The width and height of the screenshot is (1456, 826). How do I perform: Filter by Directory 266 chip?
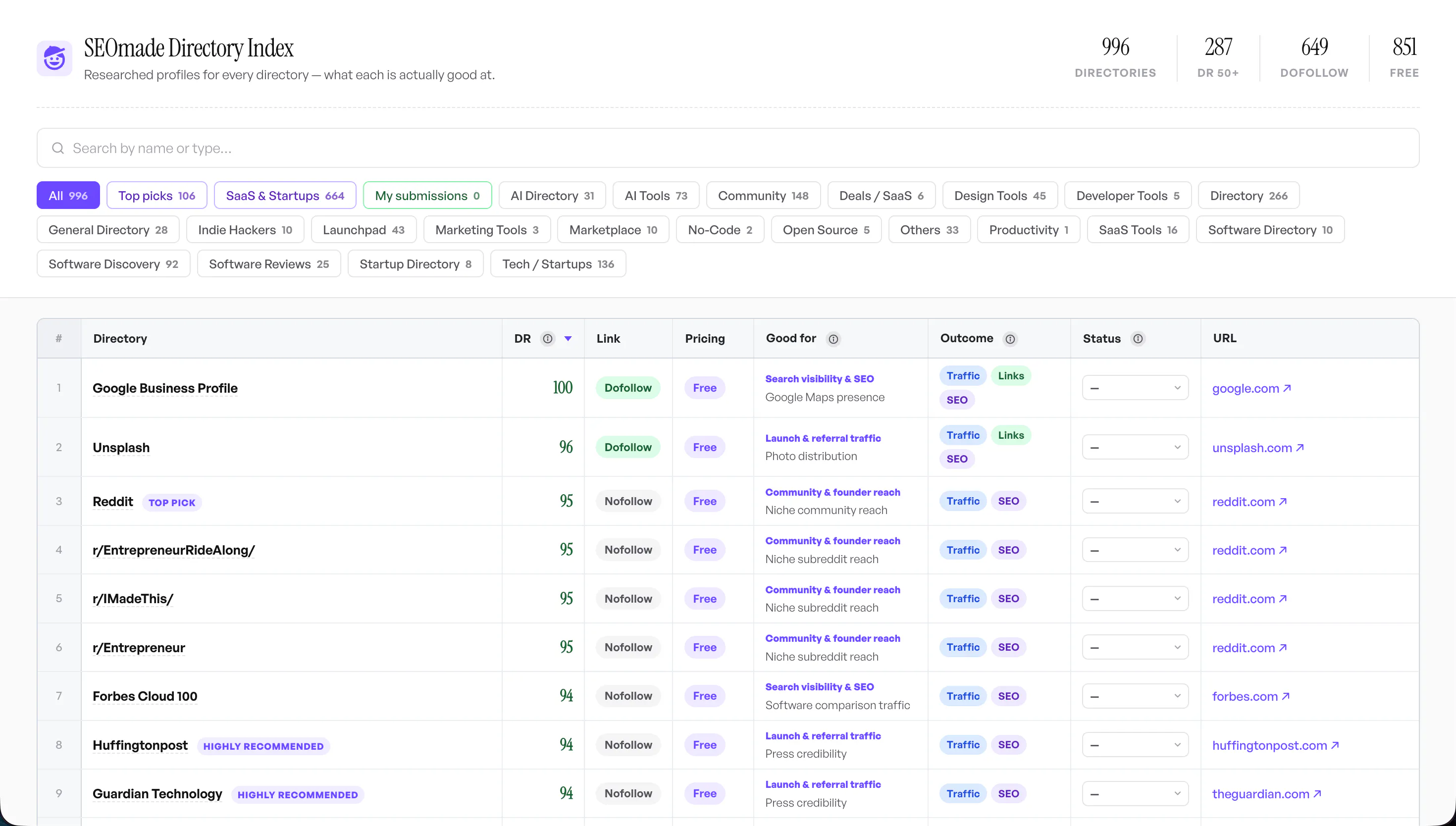point(1248,196)
